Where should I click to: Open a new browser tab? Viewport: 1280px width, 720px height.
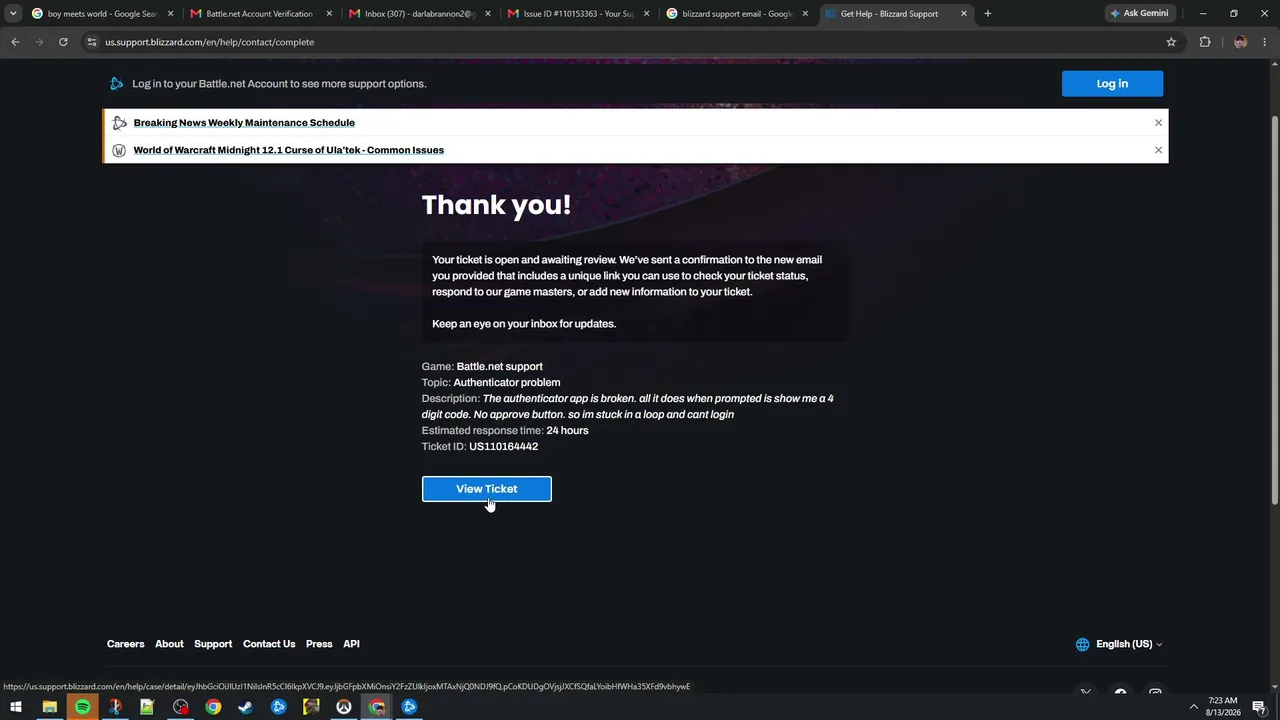pos(988,14)
